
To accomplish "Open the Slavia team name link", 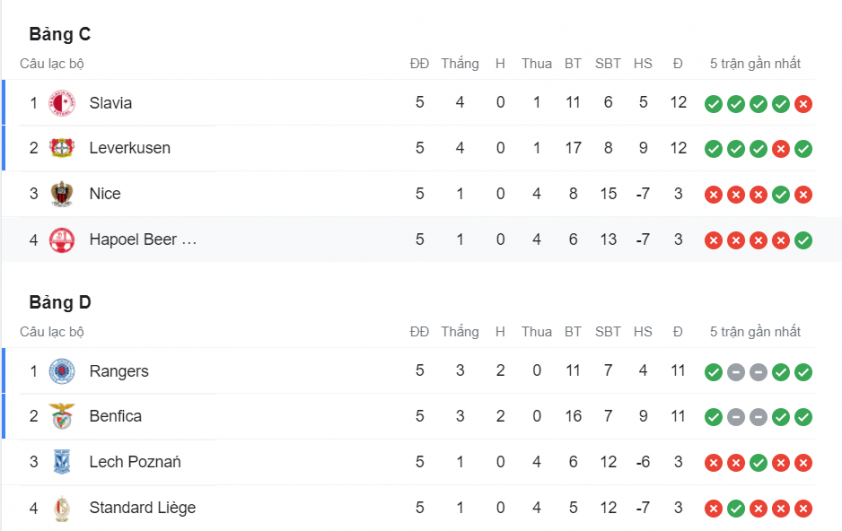I will coord(111,103).
